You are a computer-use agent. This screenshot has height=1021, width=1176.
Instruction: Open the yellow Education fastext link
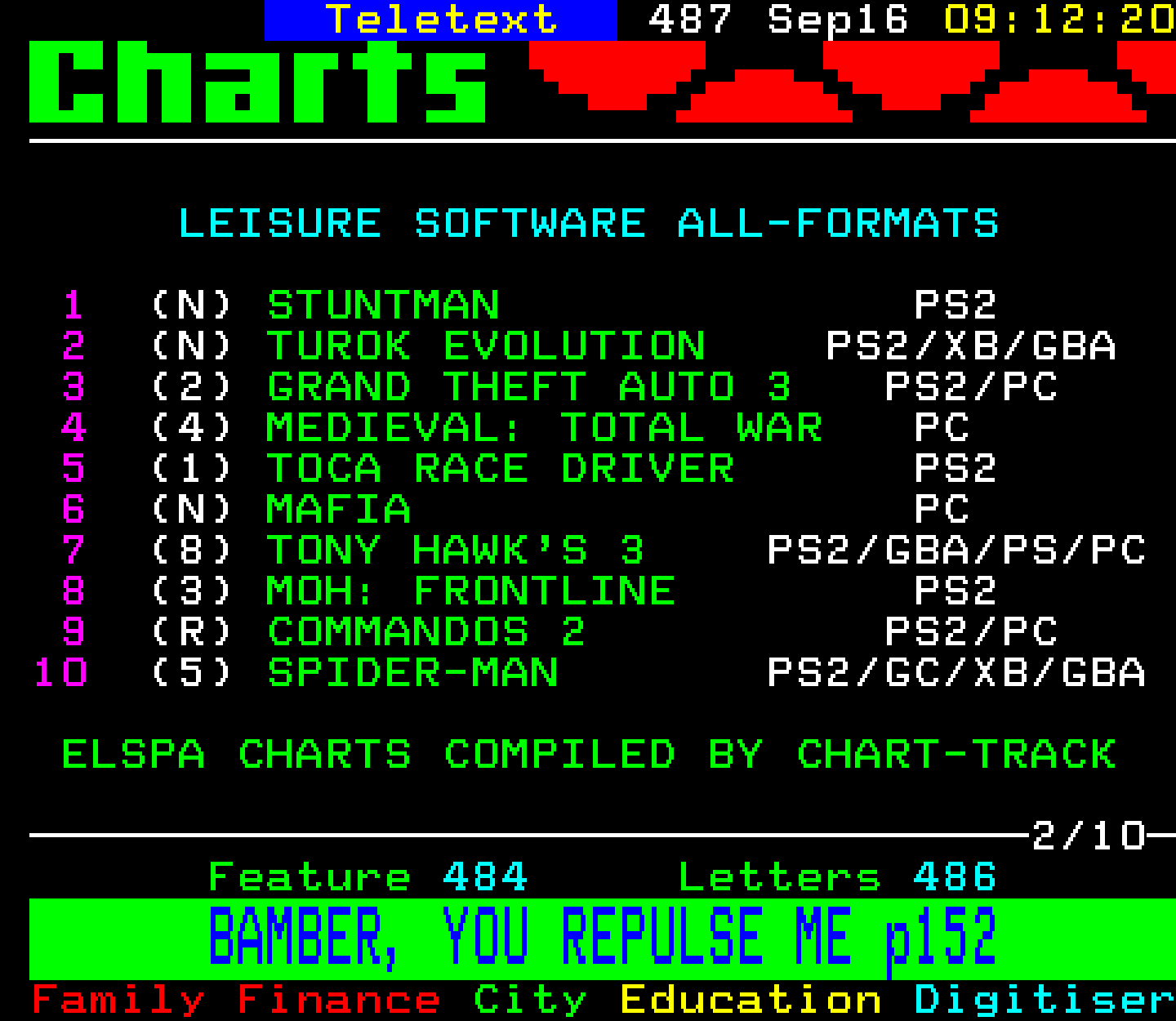(x=751, y=1001)
